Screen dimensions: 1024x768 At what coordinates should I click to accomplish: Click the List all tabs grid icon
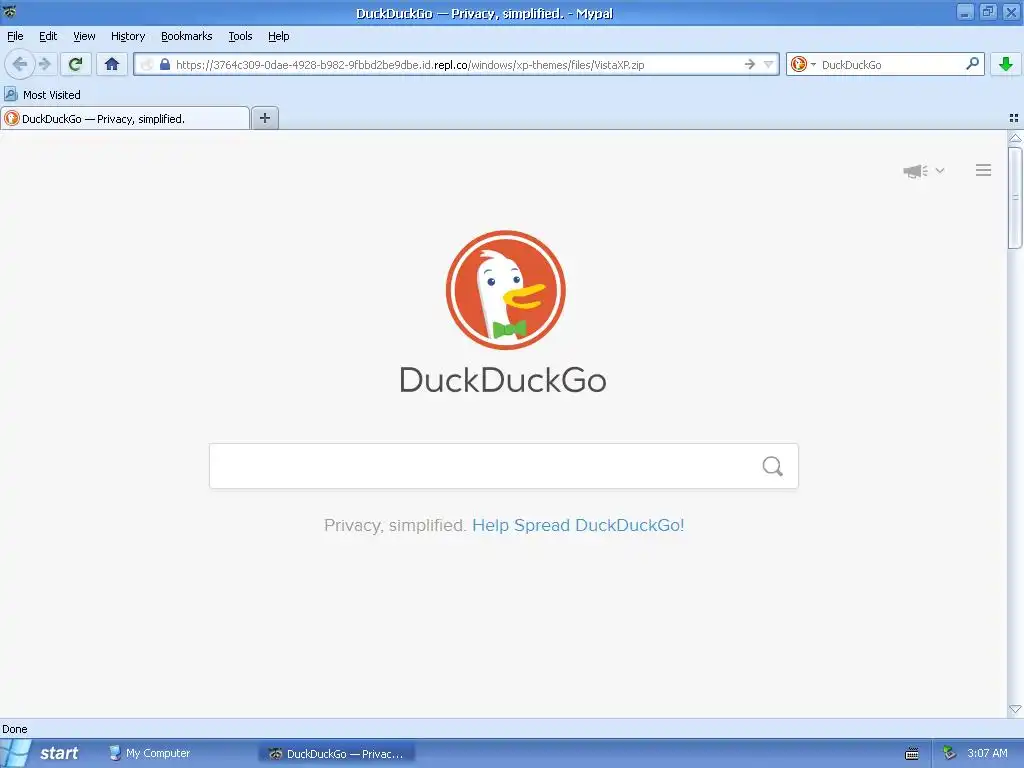pos(1014,118)
